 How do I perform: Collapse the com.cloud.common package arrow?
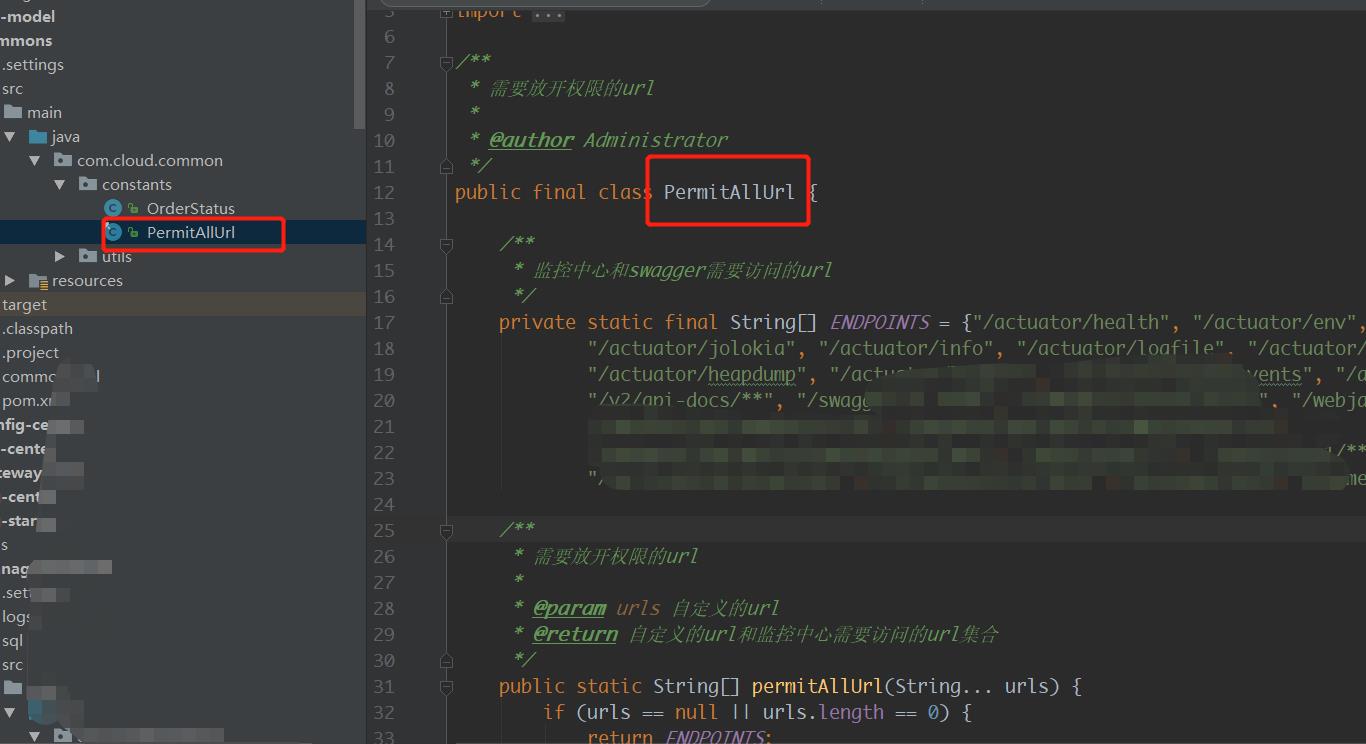[x=35, y=160]
